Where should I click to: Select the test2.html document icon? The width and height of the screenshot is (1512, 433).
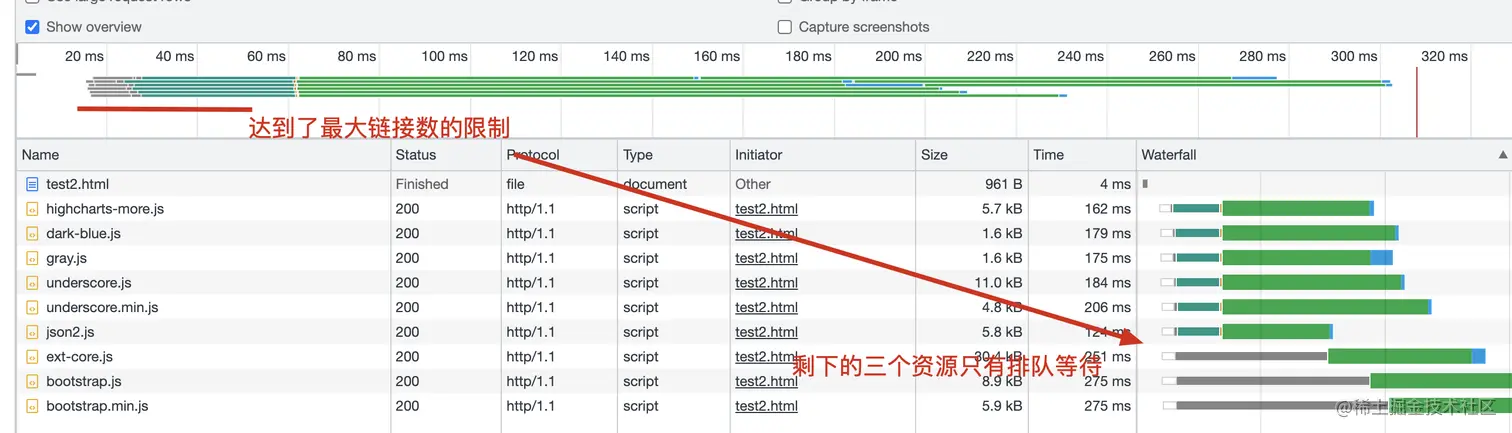(32, 184)
